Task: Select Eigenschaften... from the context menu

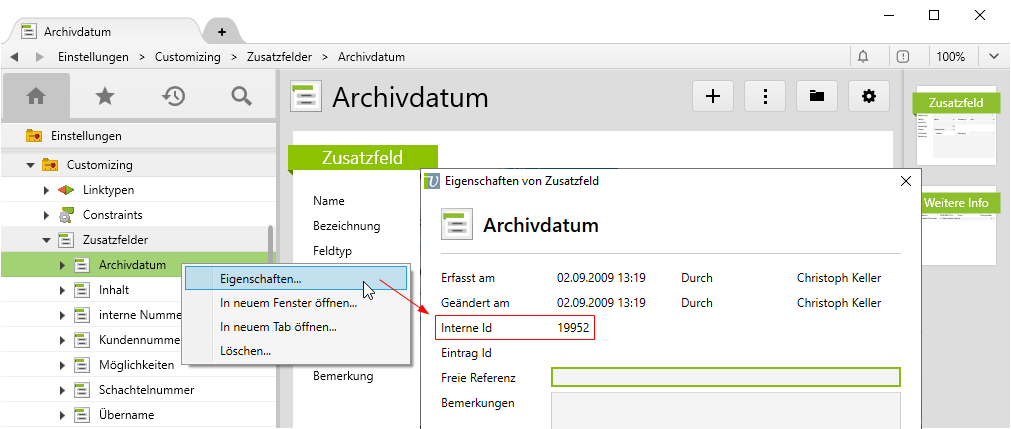Action: pyautogui.click(x=261, y=278)
